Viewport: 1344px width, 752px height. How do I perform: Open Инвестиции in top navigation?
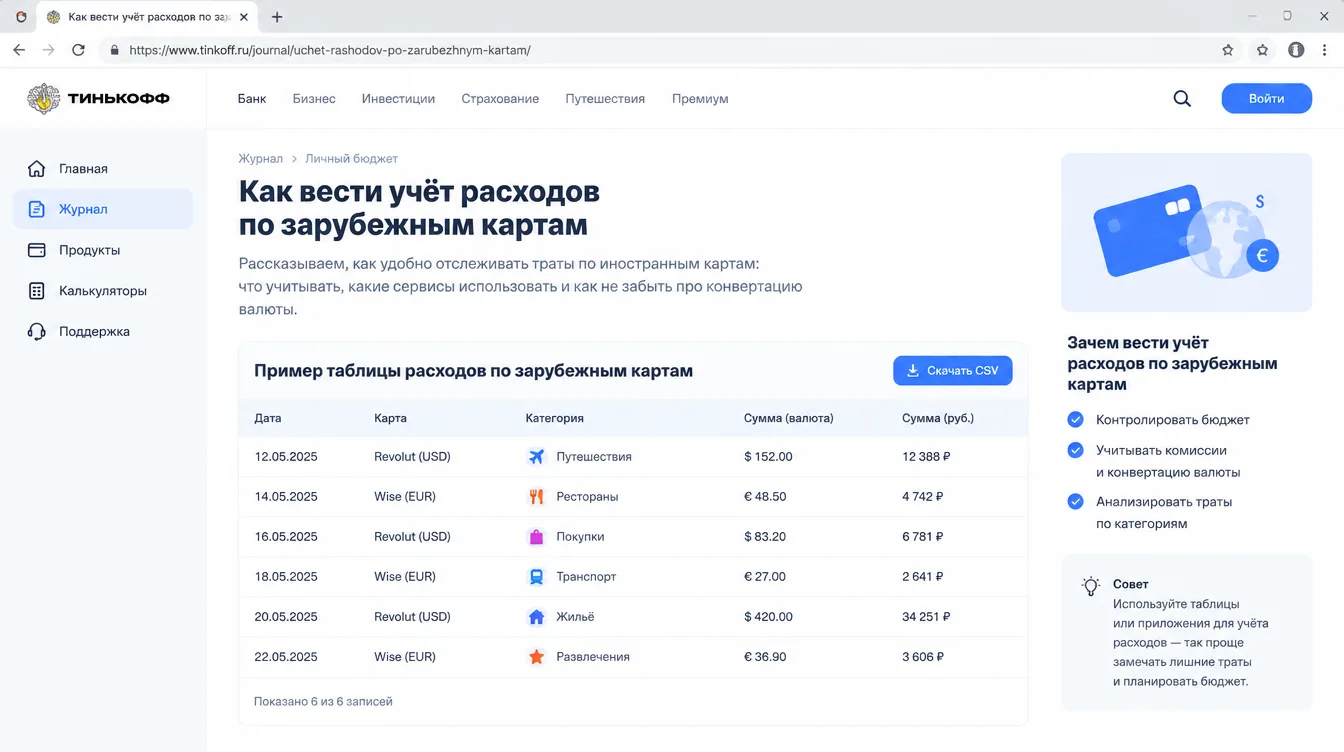coord(398,99)
